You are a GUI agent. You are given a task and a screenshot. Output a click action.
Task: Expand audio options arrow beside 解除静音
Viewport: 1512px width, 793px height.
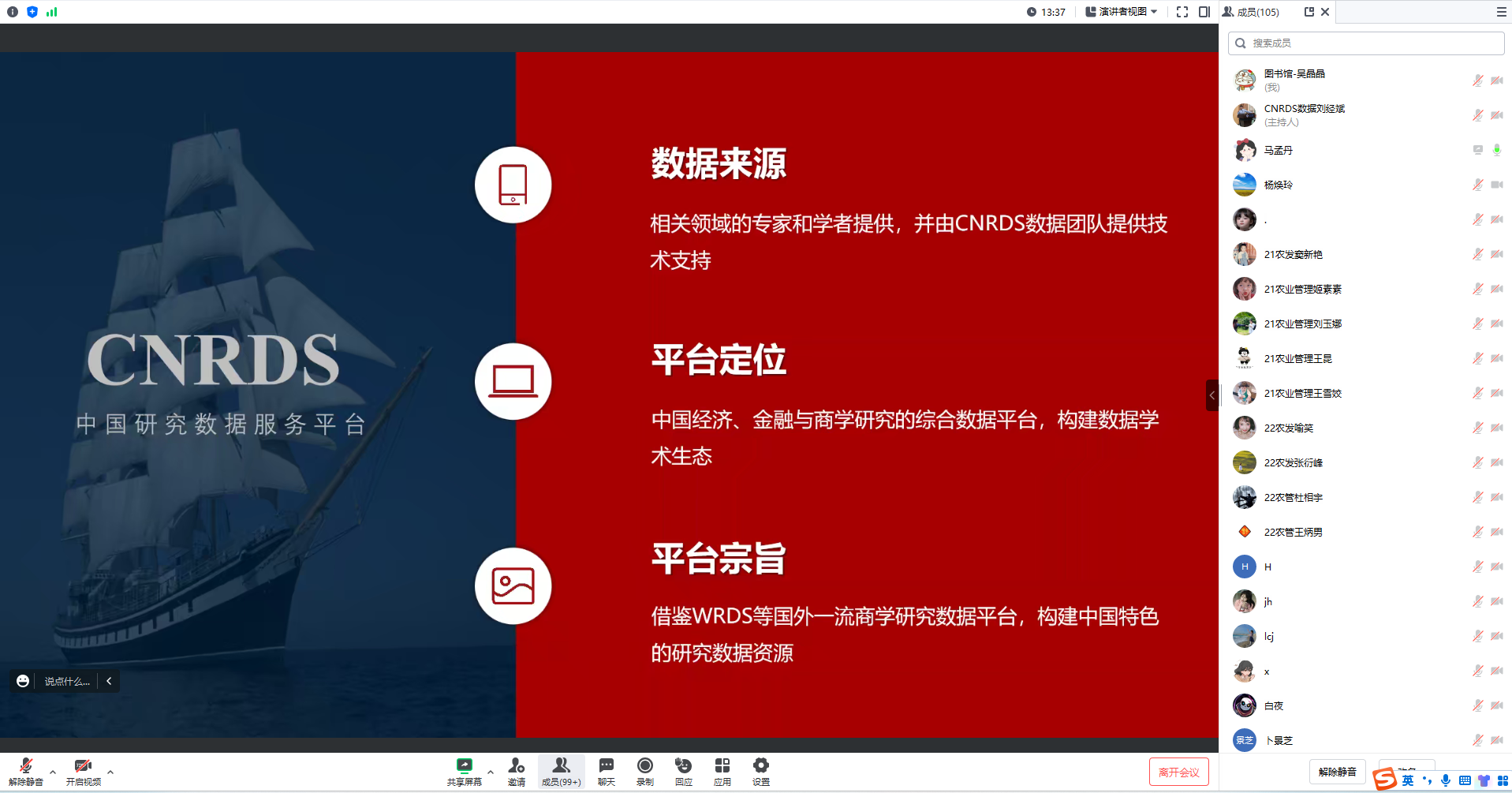[53, 772]
